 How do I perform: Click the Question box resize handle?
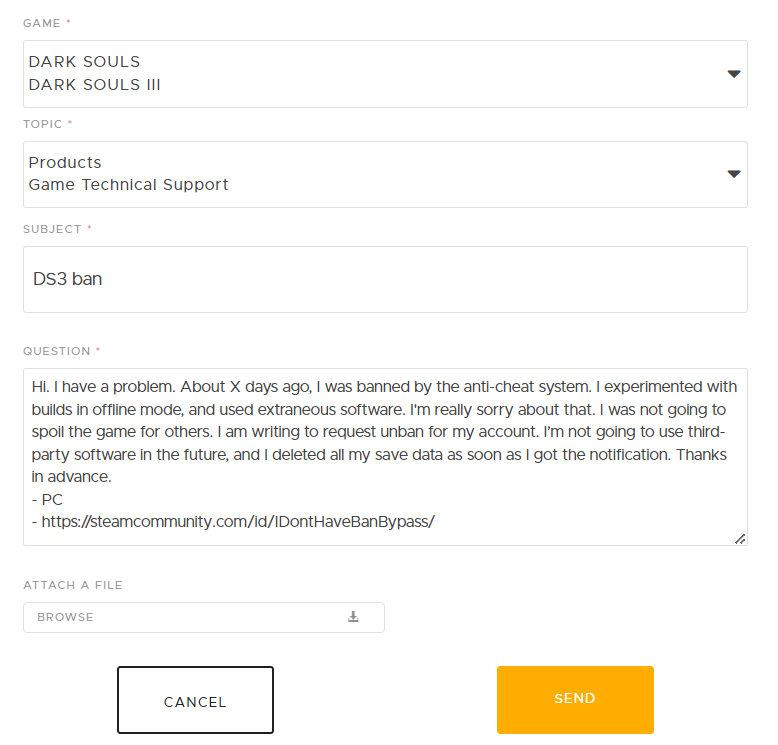740,538
